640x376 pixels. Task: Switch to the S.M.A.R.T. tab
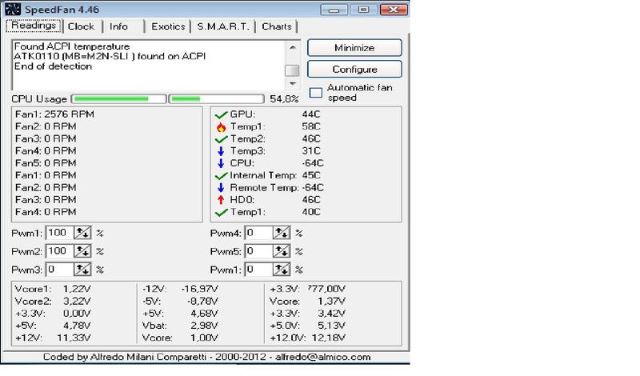click(x=223, y=27)
